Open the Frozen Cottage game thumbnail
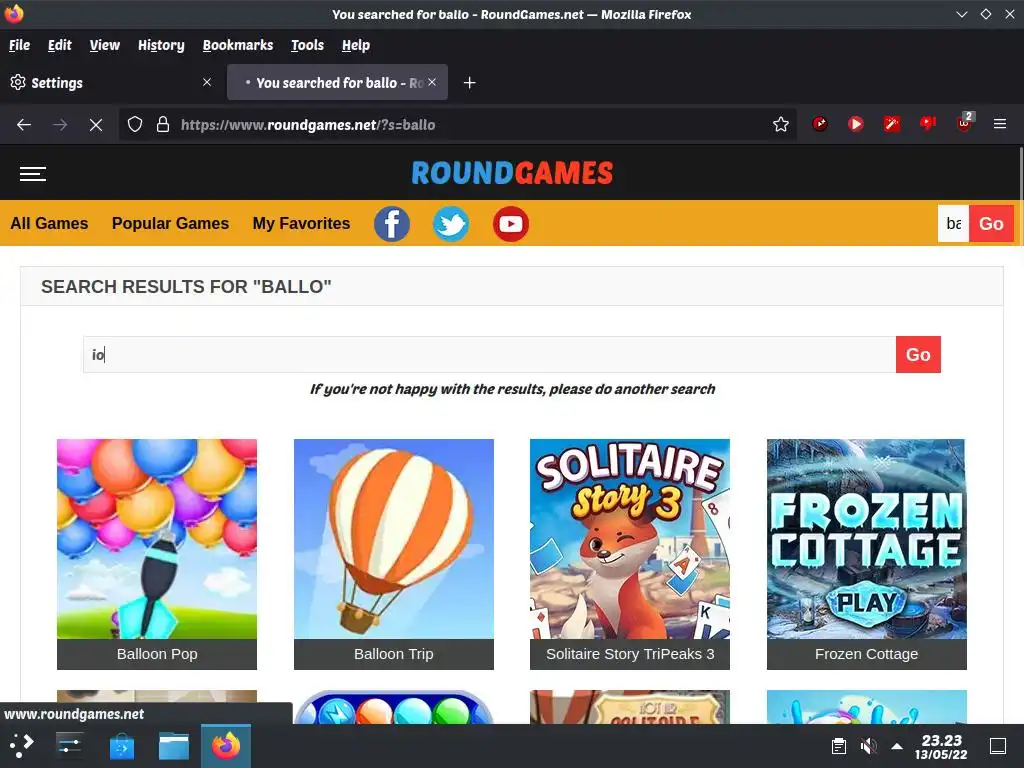Screen dimensions: 1024x768 coord(867,539)
